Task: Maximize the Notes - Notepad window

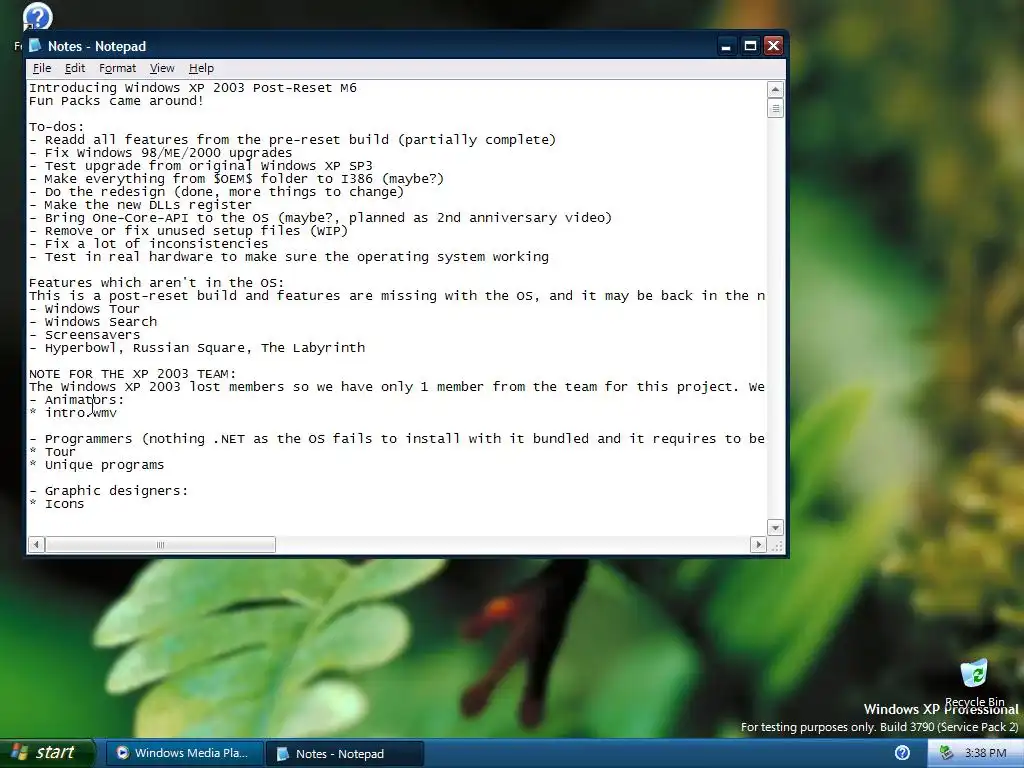Action: (750, 46)
